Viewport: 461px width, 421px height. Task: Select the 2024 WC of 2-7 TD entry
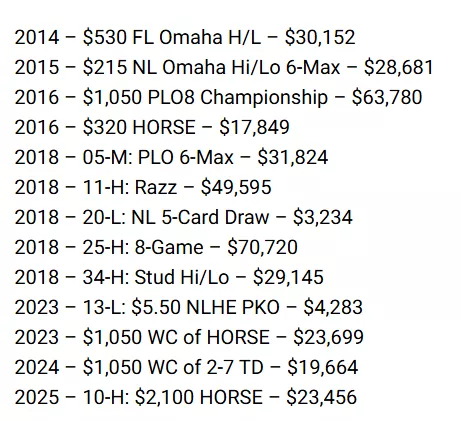(x=186, y=367)
